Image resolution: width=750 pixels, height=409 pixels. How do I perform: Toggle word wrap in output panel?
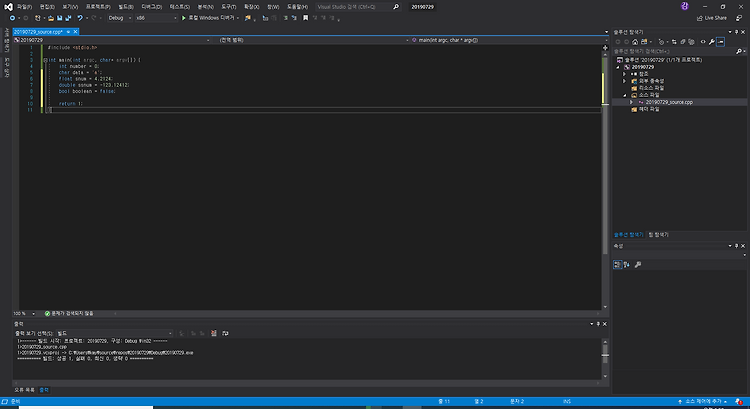[x=225, y=333]
